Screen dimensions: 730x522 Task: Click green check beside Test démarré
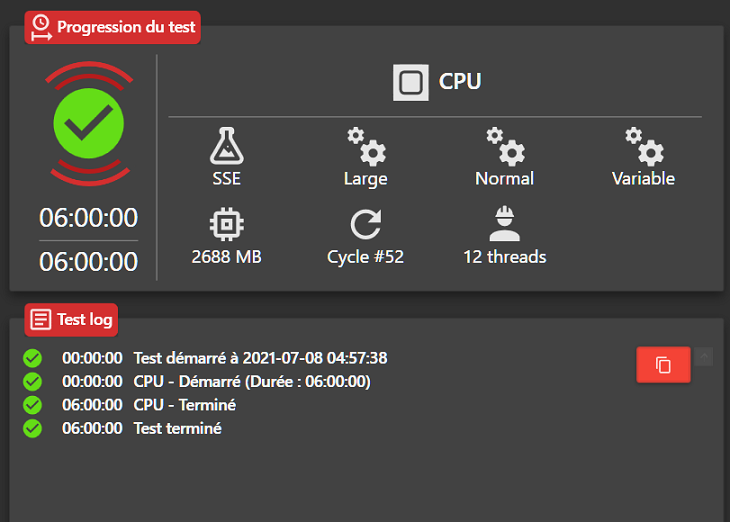[x=32, y=357]
